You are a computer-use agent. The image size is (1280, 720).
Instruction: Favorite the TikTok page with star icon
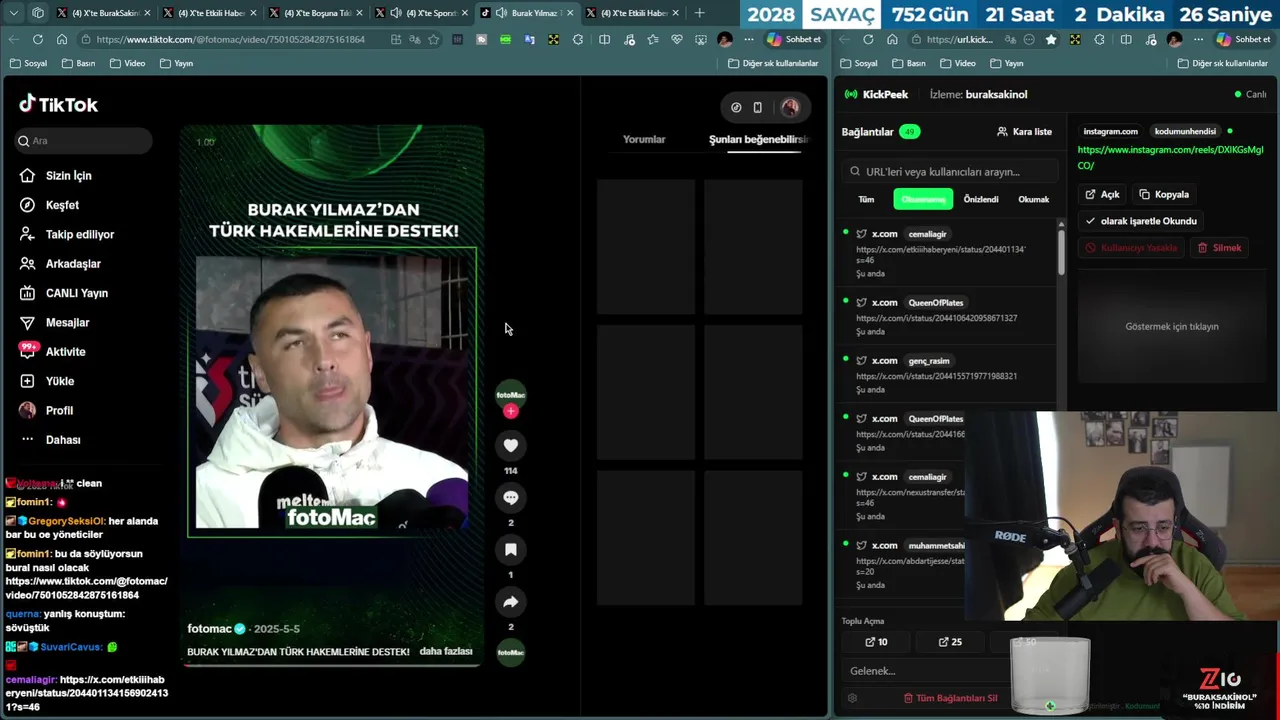433,39
